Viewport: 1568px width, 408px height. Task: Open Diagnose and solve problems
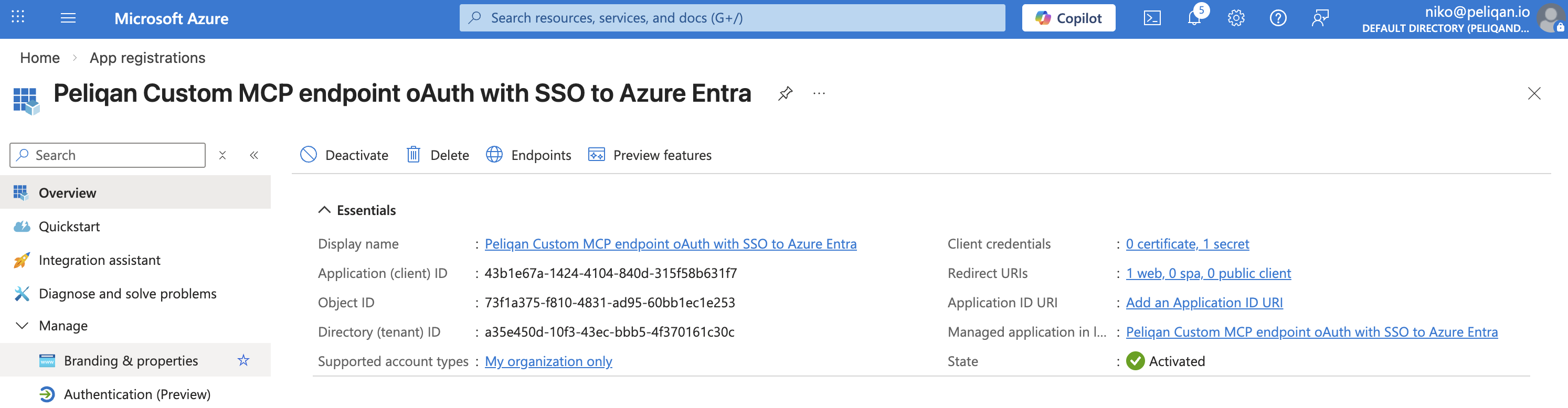(135, 294)
